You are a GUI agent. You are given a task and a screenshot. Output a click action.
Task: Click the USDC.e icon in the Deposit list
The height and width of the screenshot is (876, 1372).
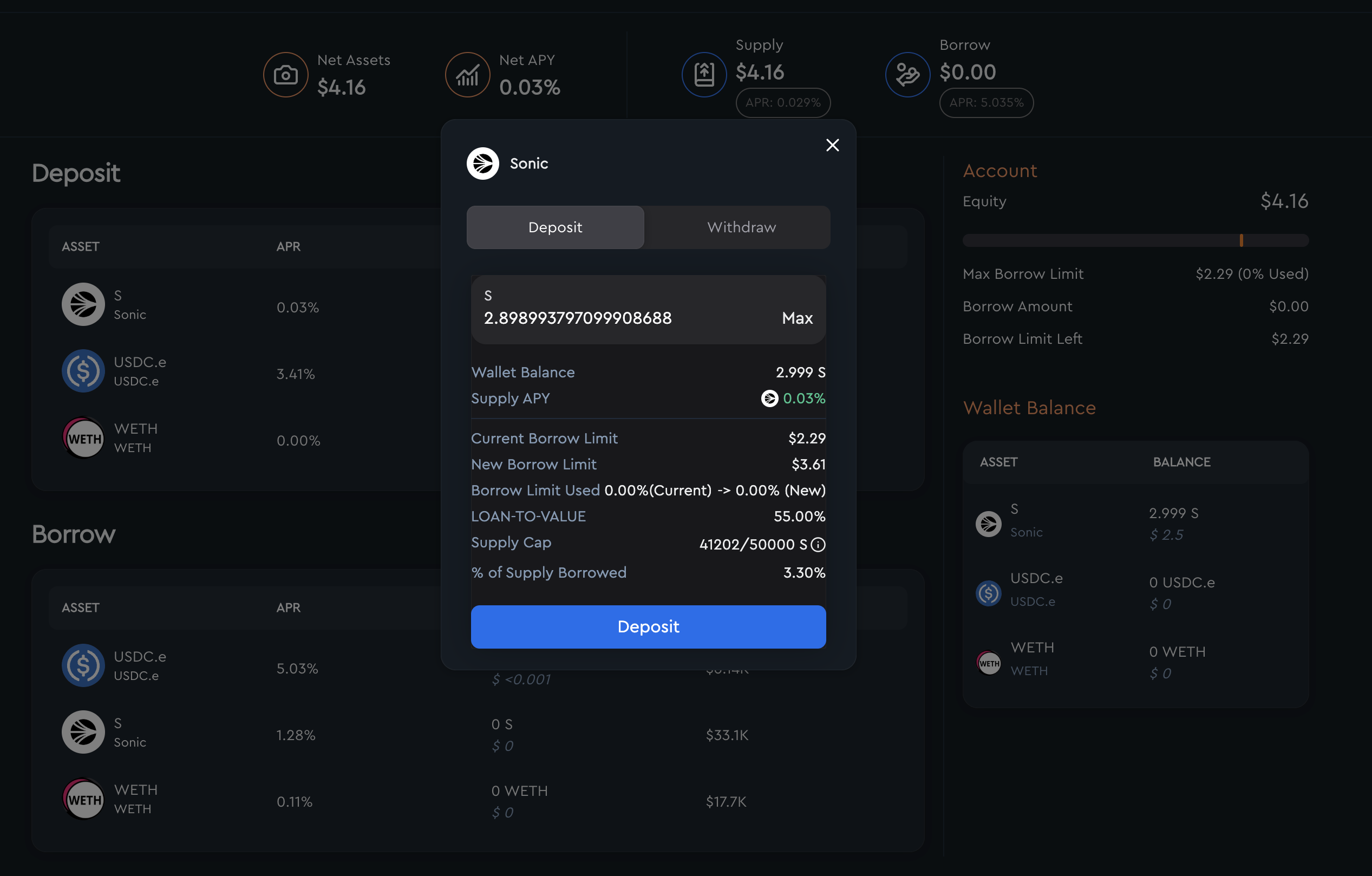pyautogui.click(x=83, y=371)
